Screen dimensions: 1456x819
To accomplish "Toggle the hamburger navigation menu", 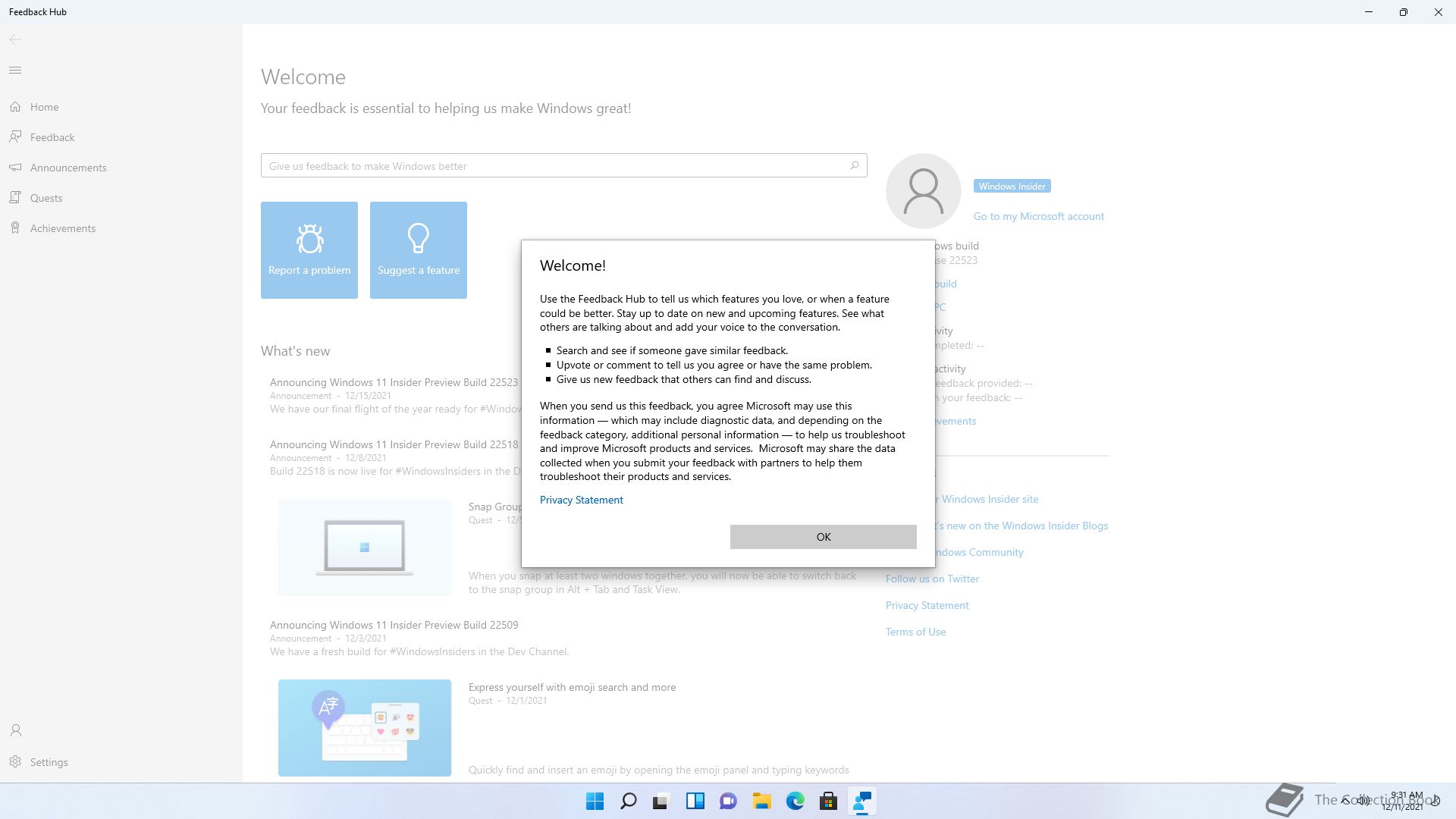I will click(x=15, y=71).
